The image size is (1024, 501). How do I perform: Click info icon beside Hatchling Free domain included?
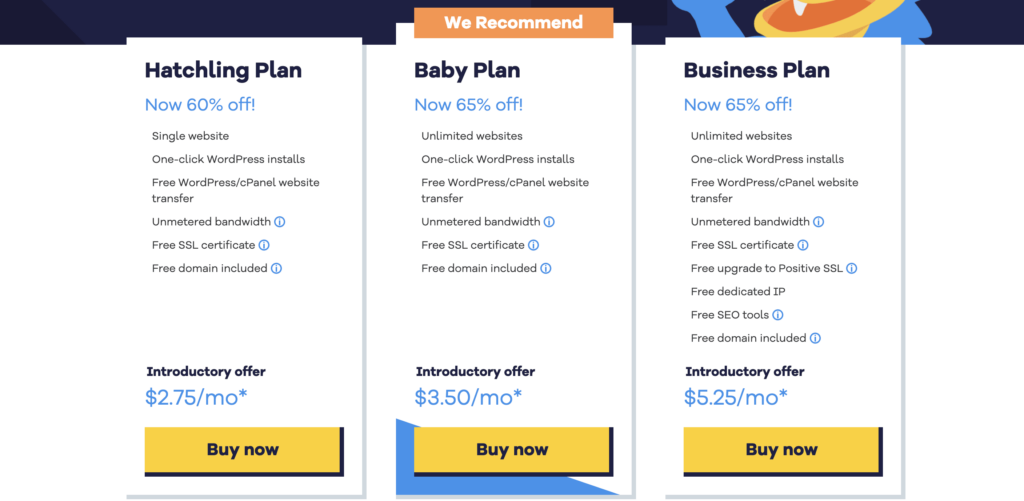tap(276, 268)
